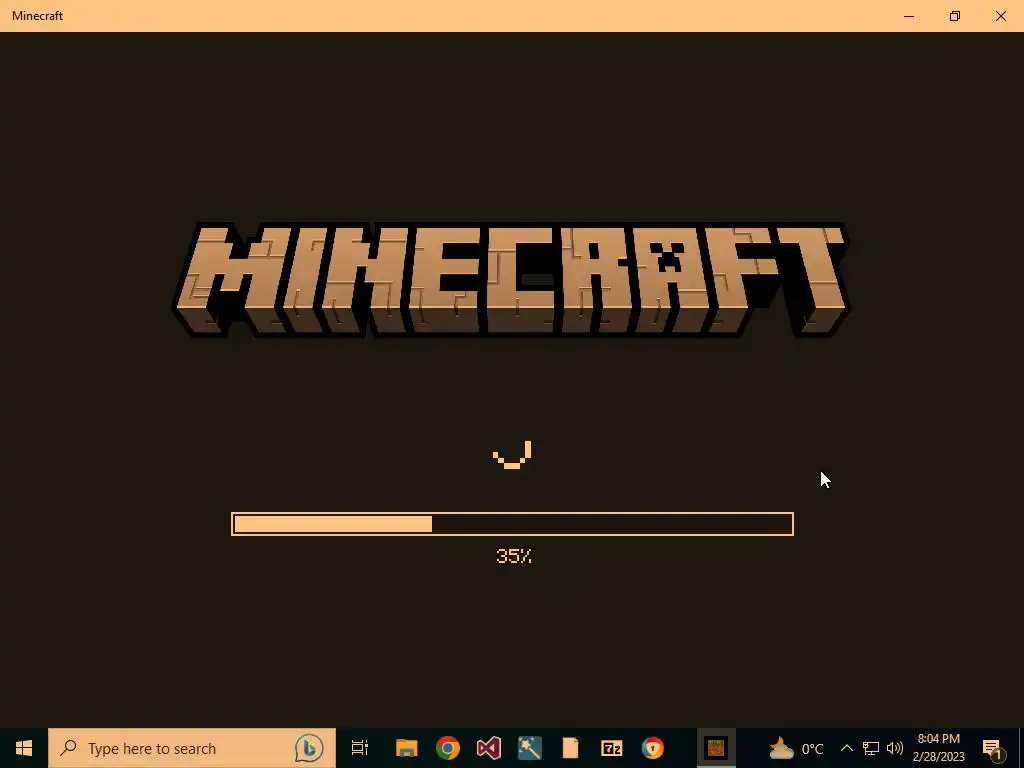Open the notification center icon
1024x768 pixels.
point(992,748)
